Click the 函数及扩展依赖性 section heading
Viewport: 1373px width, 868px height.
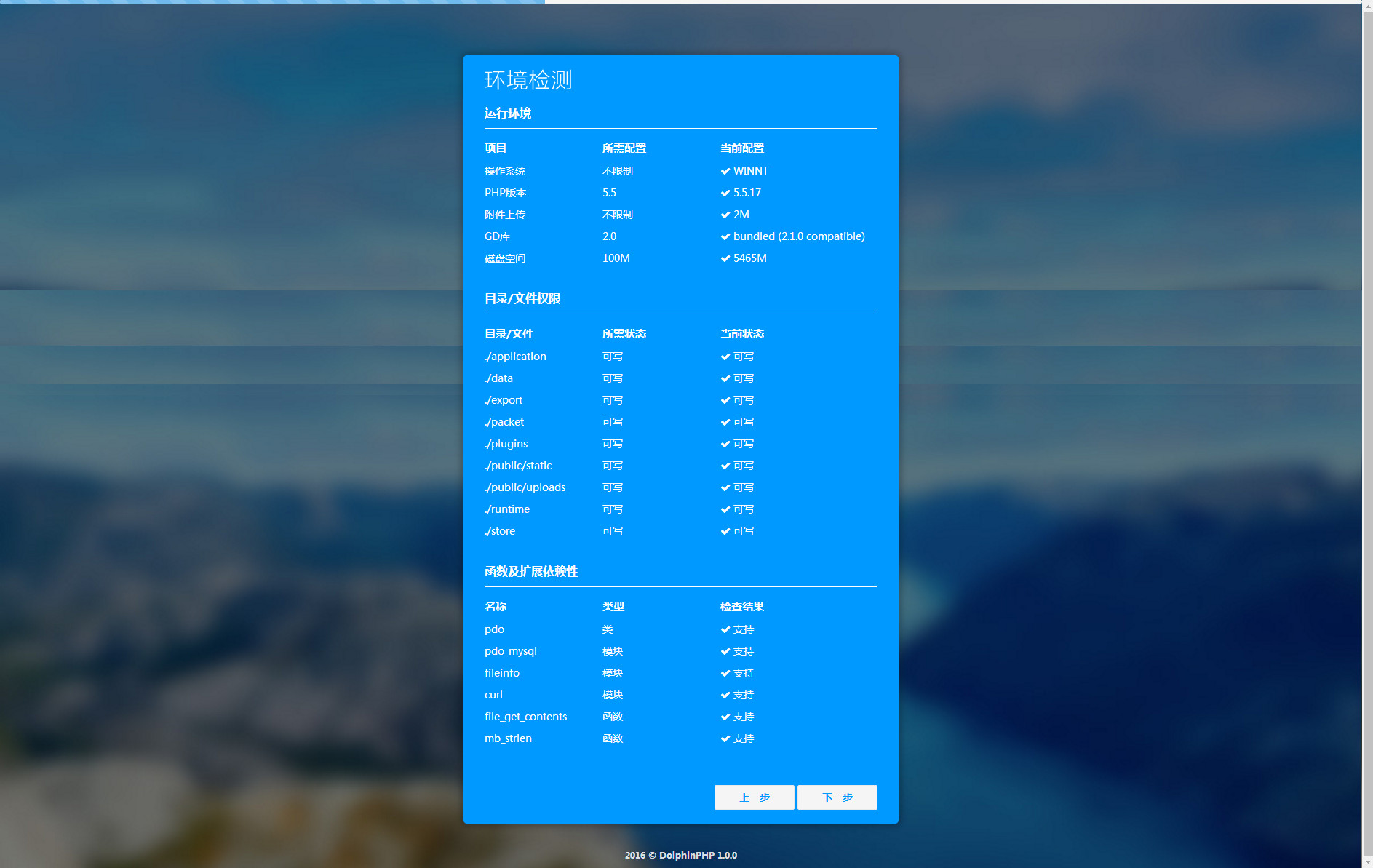point(531,571)
